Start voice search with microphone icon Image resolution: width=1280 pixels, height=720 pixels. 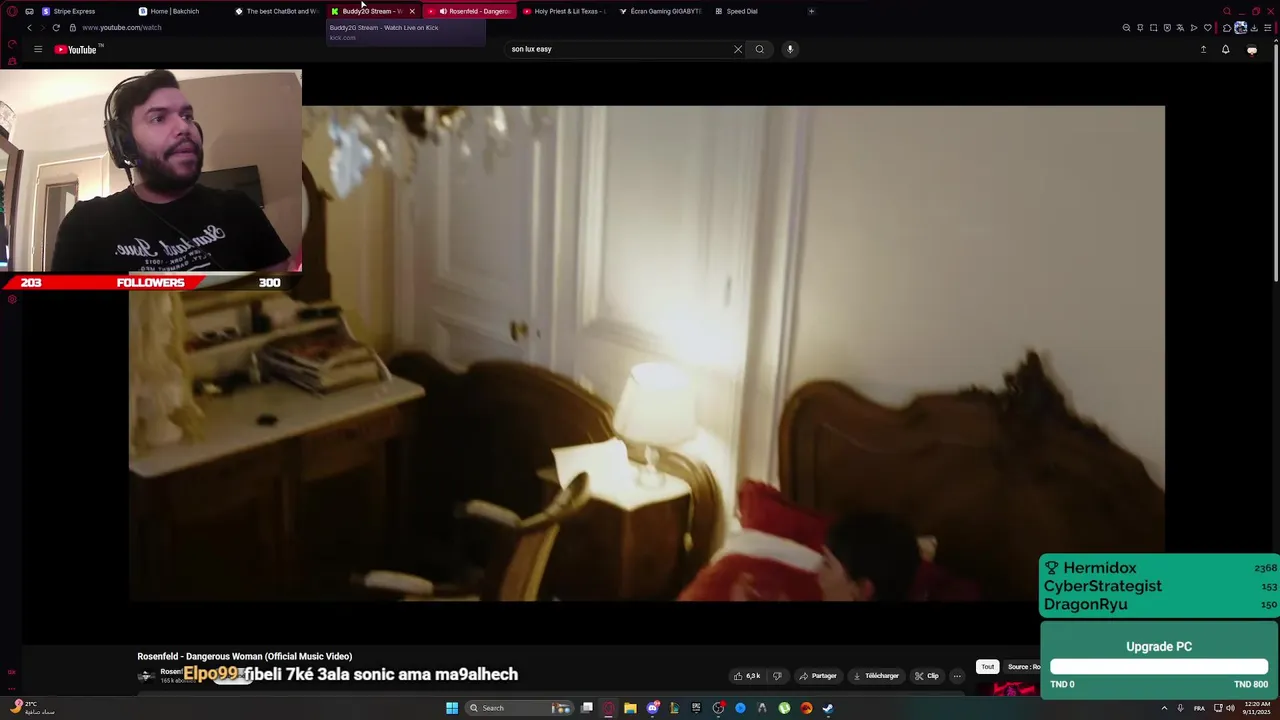click(x=790, y=49)
